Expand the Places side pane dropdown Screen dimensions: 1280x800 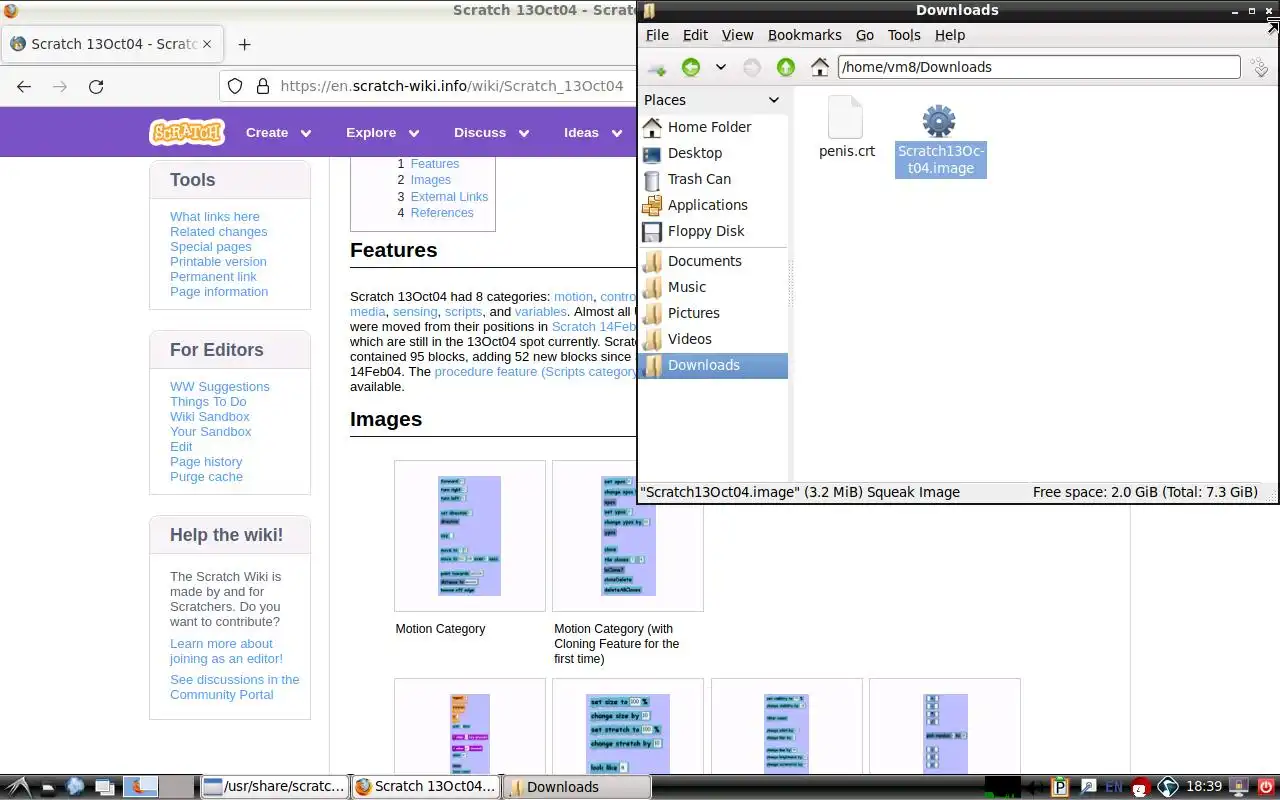coord(773,100)
